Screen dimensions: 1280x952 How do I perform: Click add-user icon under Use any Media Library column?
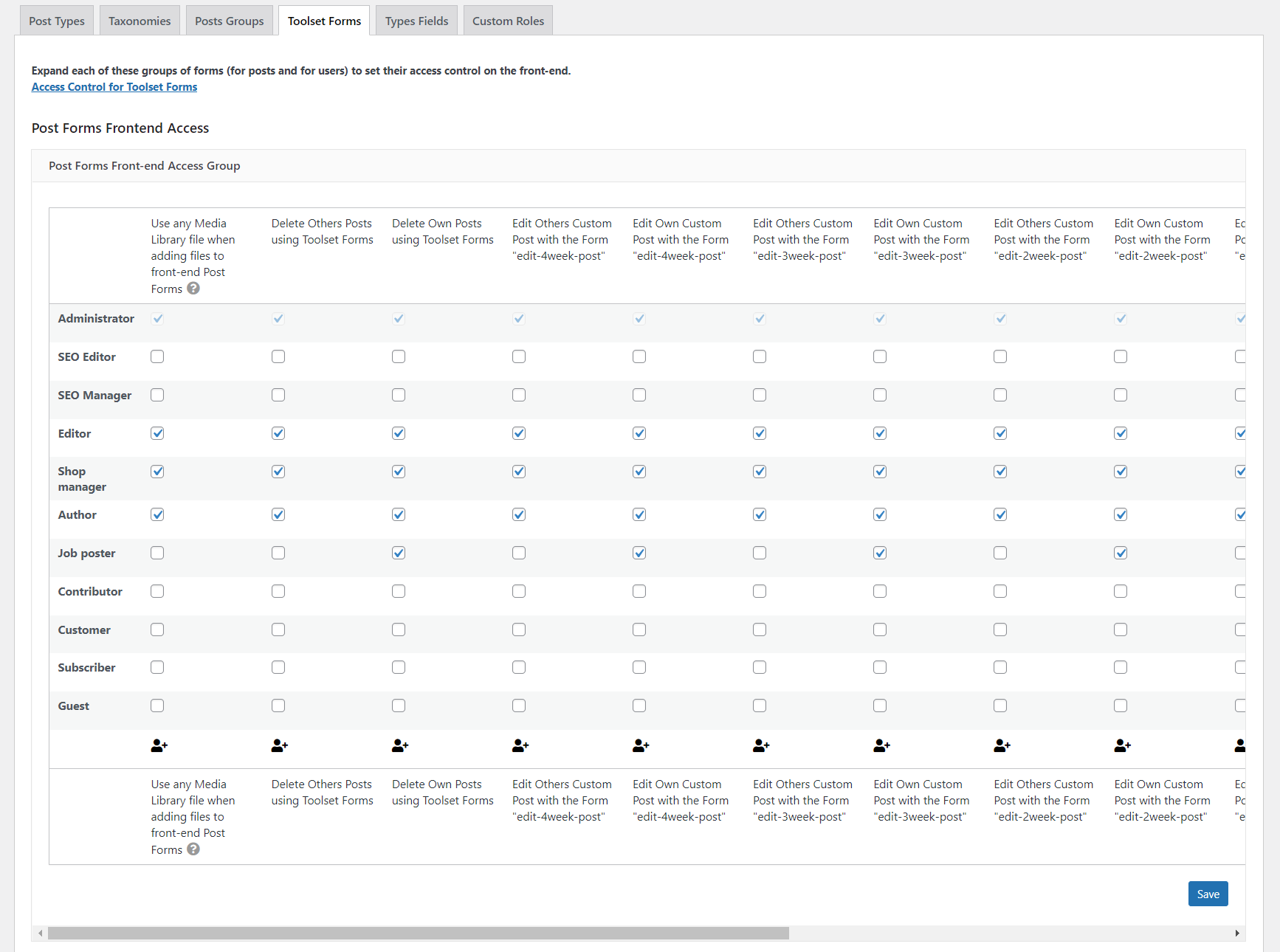pos(159,746)
